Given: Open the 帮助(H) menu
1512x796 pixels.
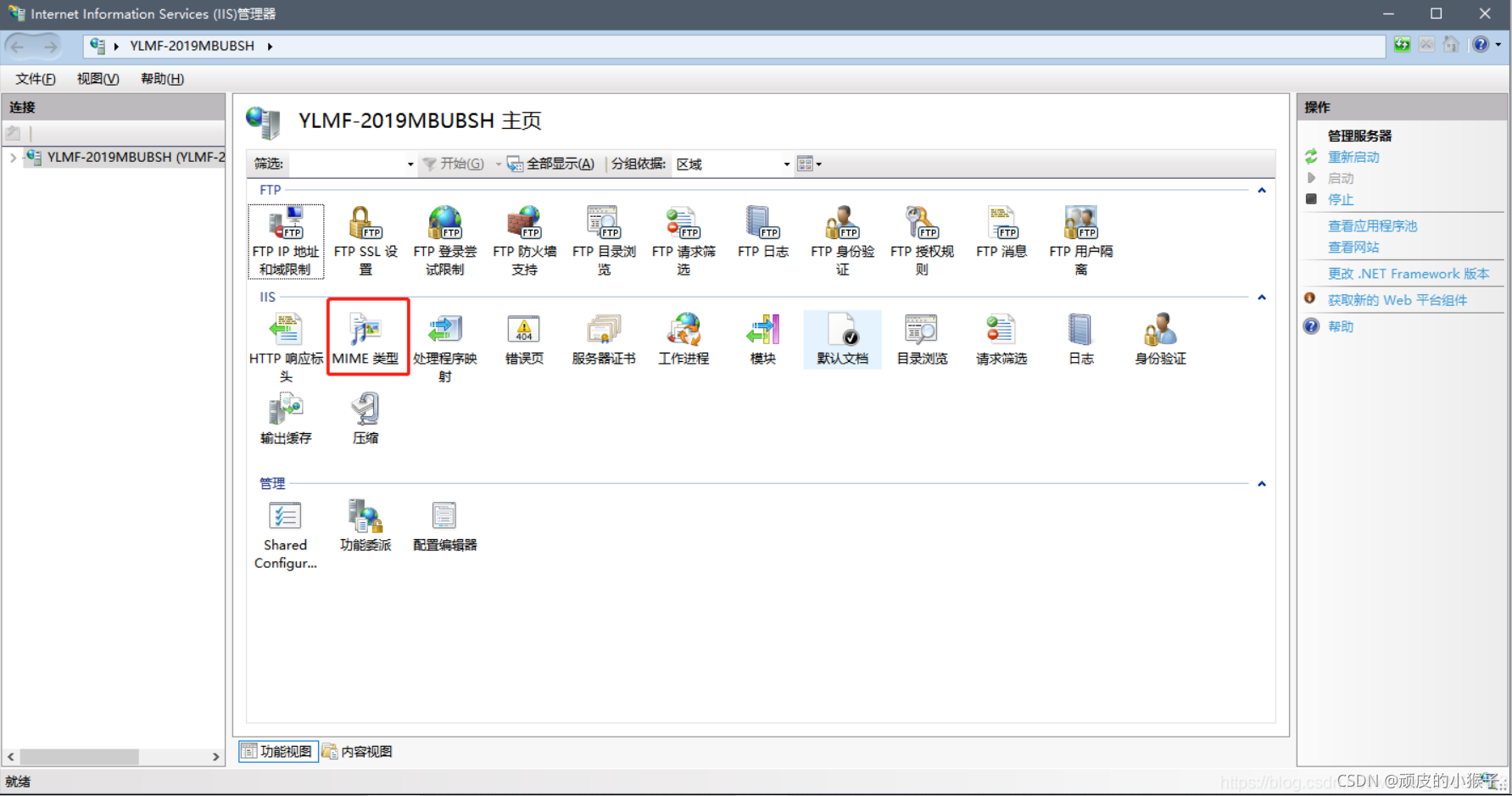Looking at the screenshot, I should (x=162, y=79).
